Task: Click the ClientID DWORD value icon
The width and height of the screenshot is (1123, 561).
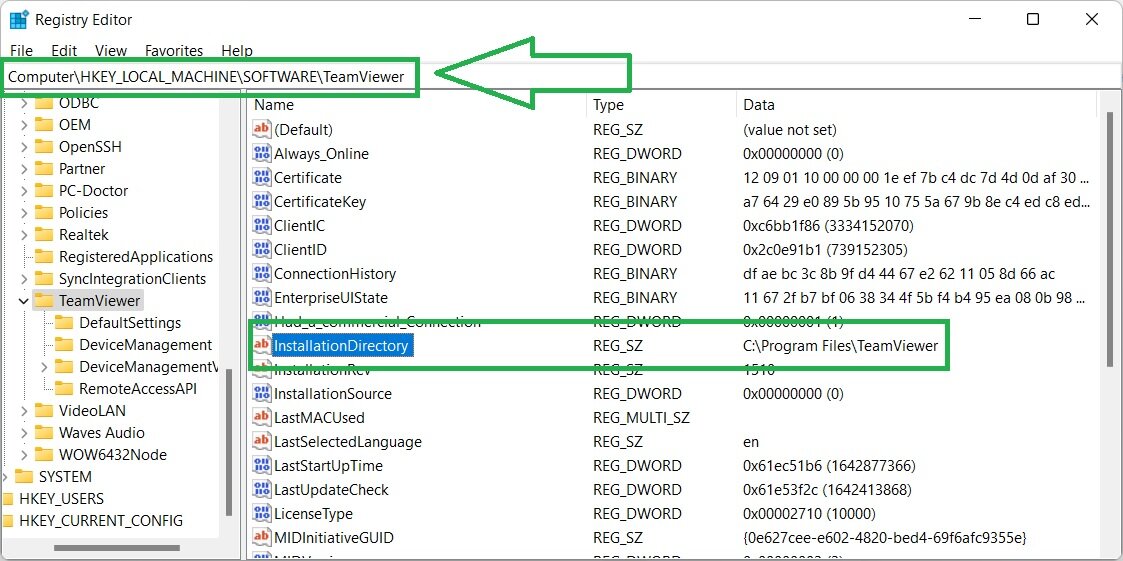Action: coord(261,249)
